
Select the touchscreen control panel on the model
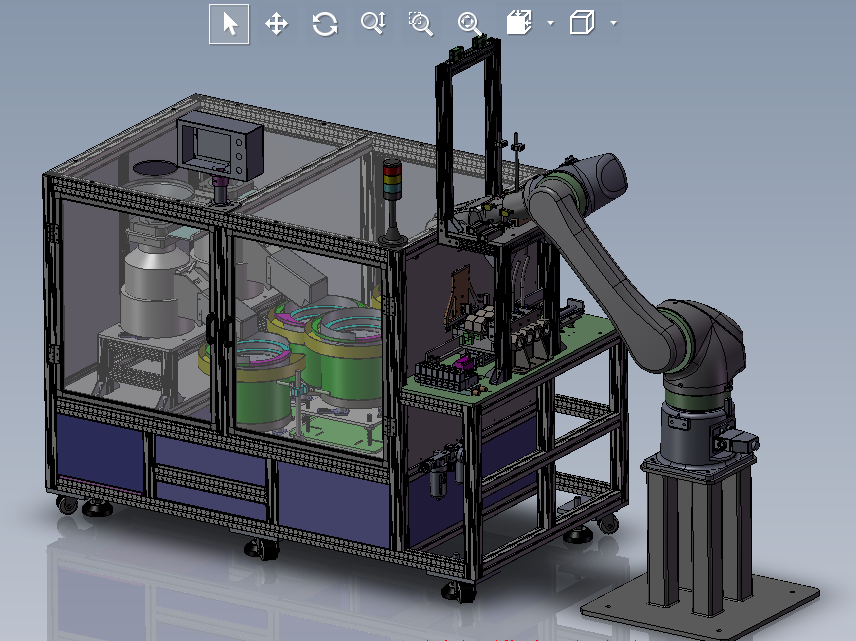click(220, 145)
